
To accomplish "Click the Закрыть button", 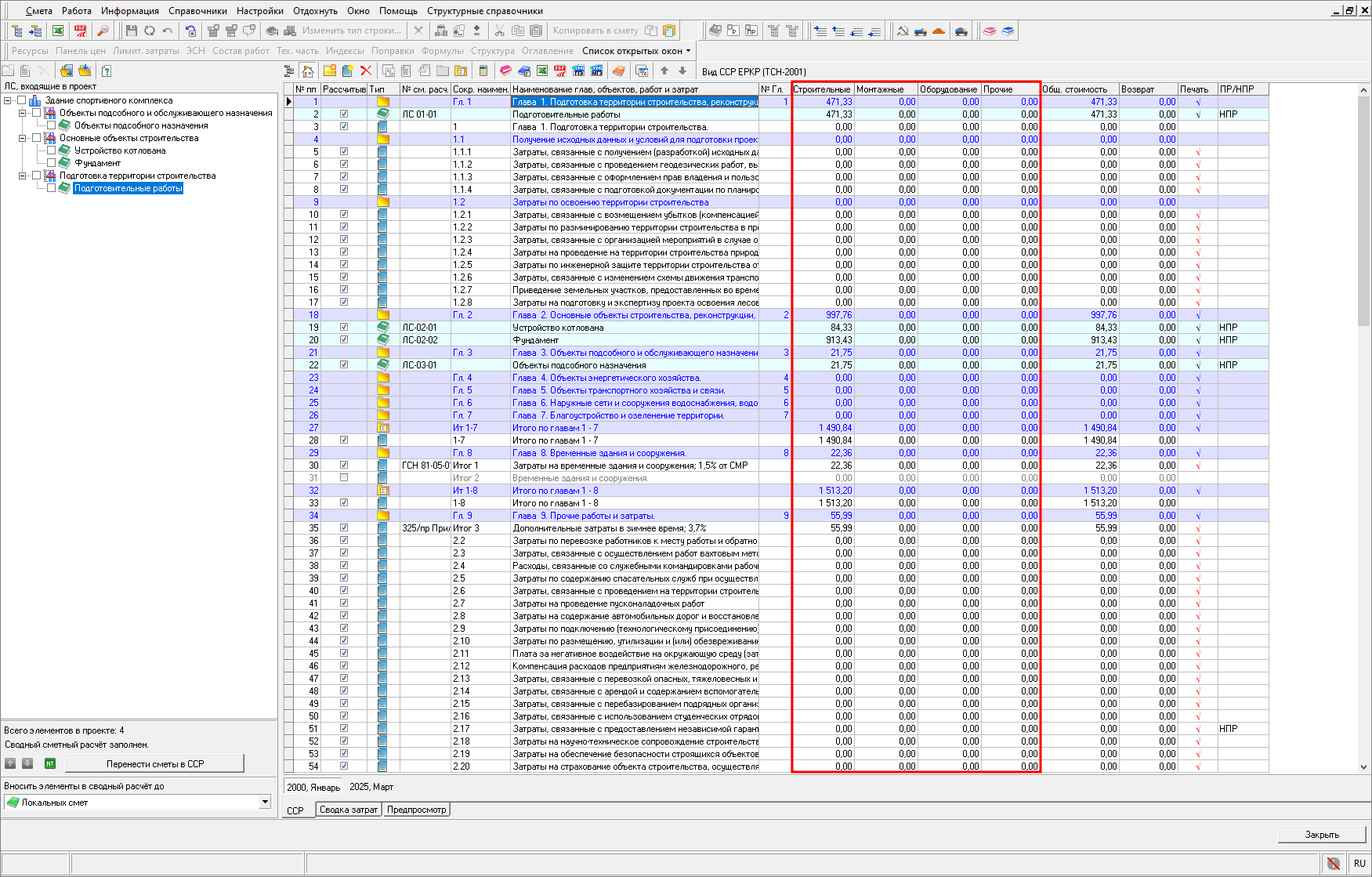I will pos(1321,835).
